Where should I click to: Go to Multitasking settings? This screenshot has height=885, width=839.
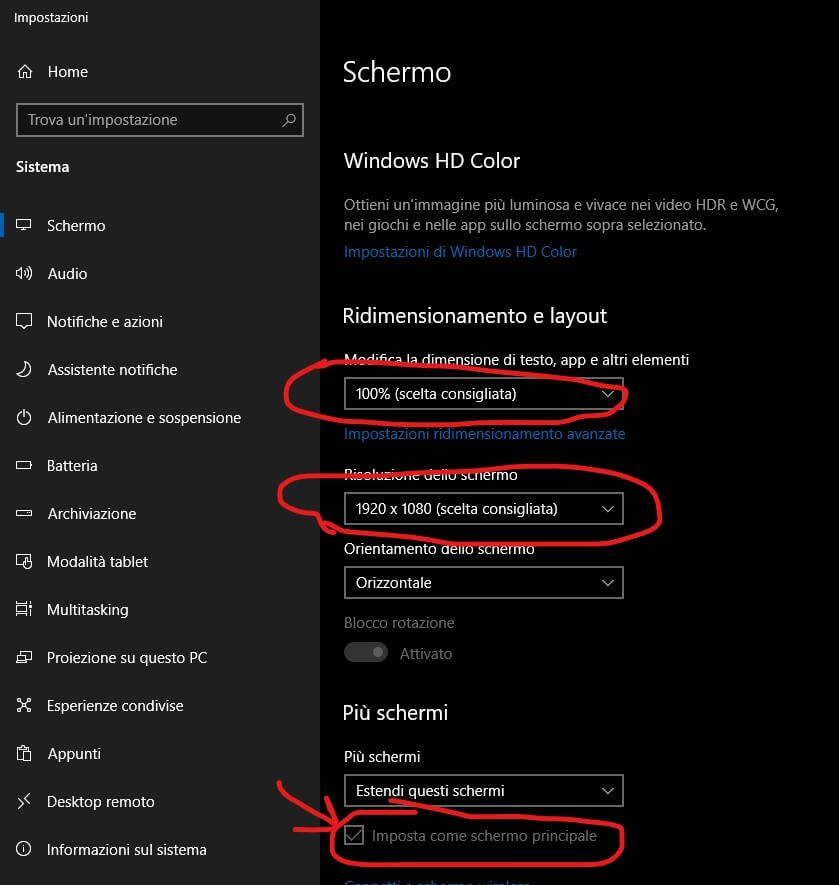[x=87, y=610]
